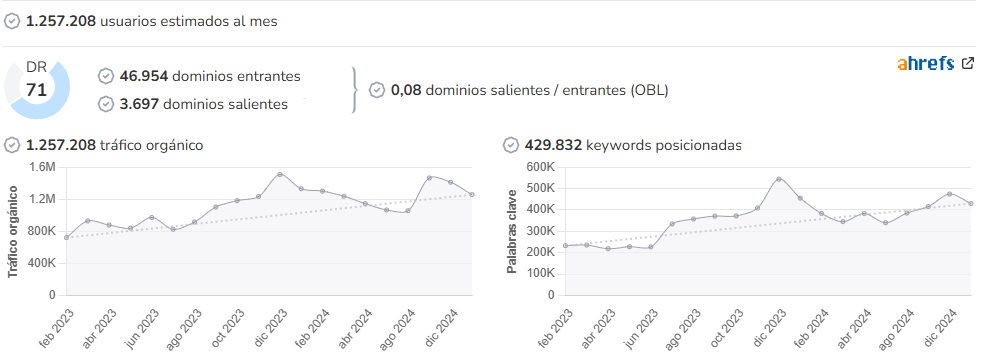983x363 pixels.
Task: Click the last traffic chart data point
Action: click(x=471, y=195)
